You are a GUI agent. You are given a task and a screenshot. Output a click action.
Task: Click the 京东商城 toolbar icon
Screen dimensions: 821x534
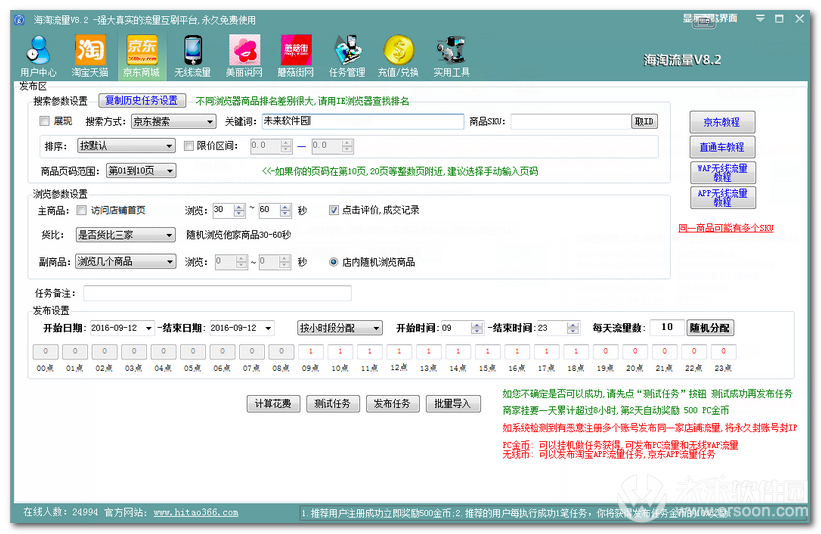pyautogui.click(x=141, y=54)
